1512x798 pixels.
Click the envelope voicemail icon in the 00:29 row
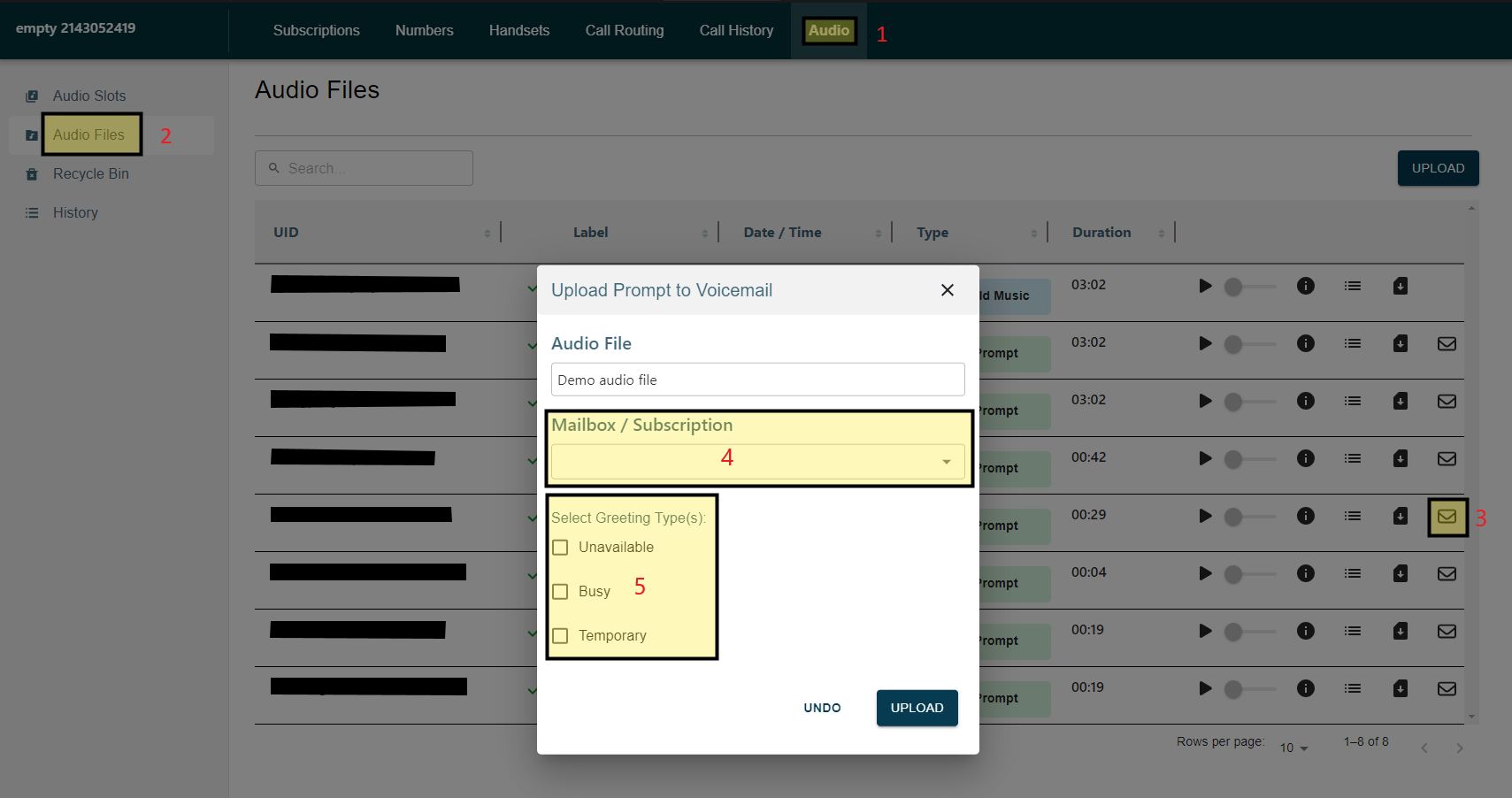[1447, 517]
